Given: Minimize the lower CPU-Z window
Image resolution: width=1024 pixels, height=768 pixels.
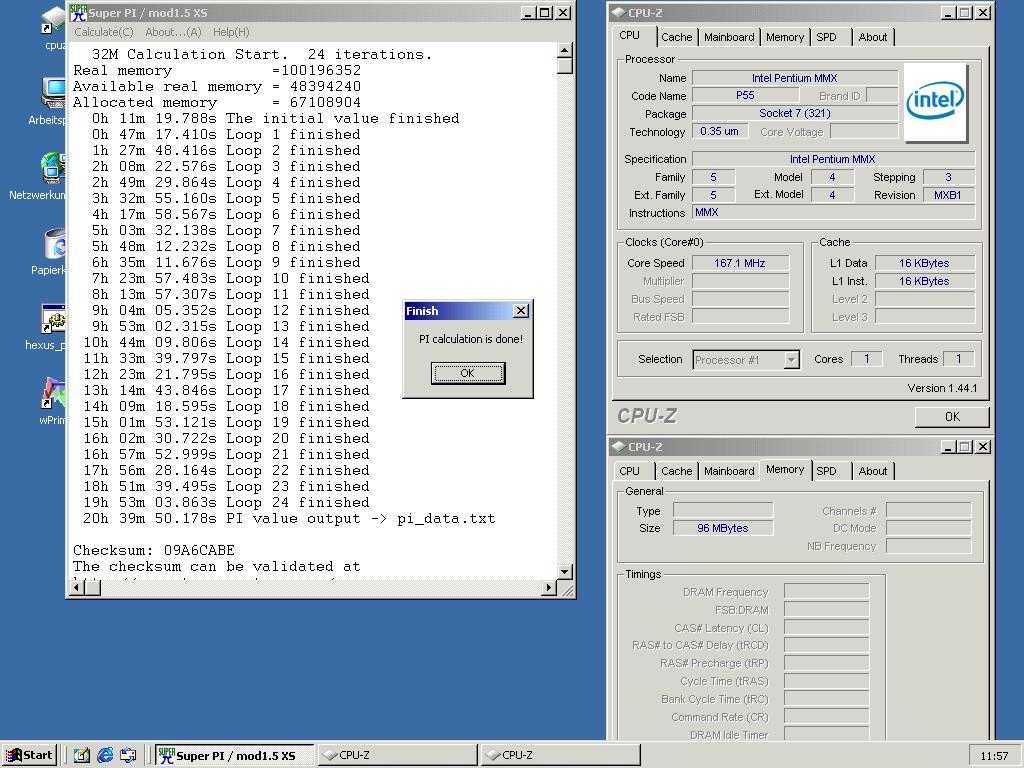Looking at the screenshot, I should (949, 447).
